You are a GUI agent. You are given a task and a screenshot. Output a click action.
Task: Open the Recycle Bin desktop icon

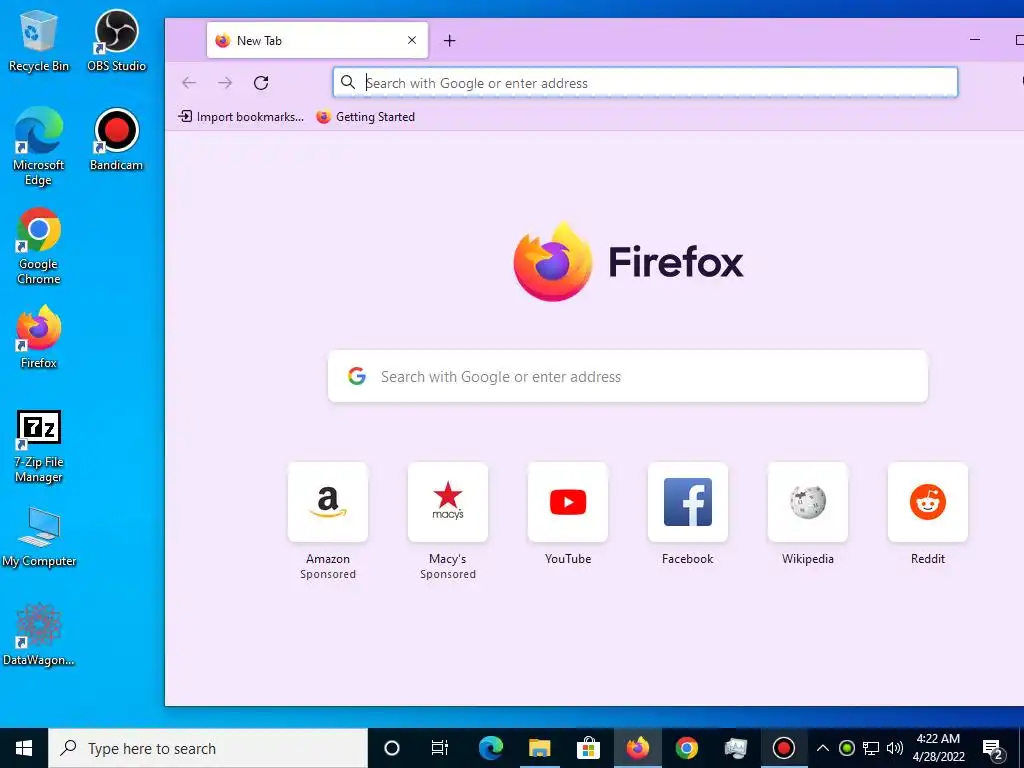(x=39, y=40)
